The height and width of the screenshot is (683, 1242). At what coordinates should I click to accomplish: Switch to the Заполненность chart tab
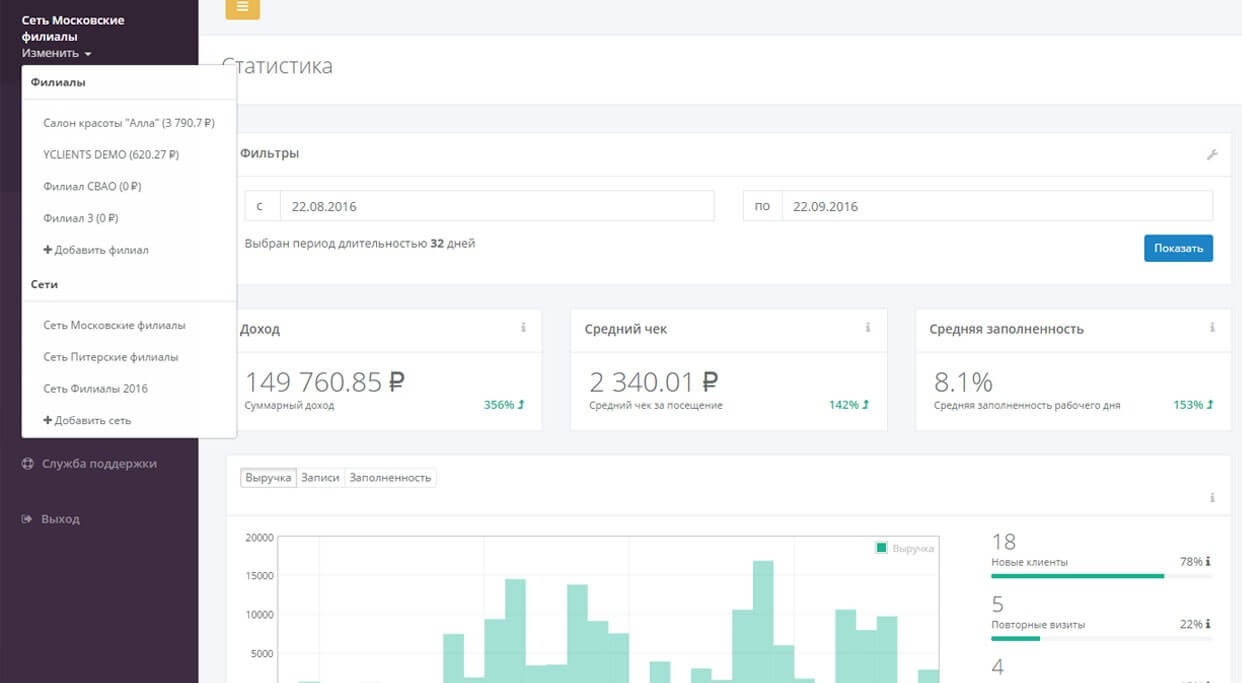pos(390,478)
